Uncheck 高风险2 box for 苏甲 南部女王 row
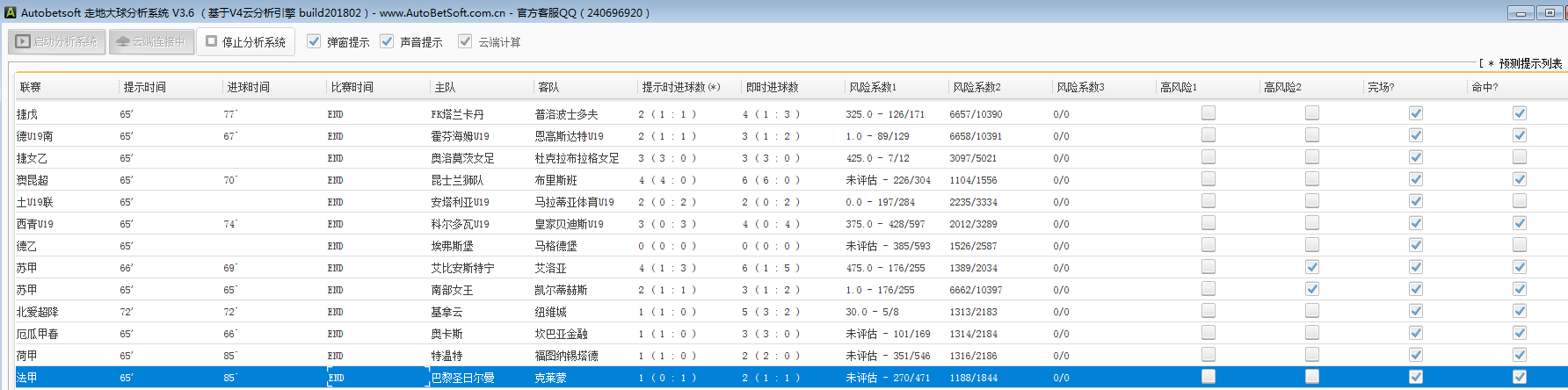Screen dimensions: 1568x390 pos(1312,289)
